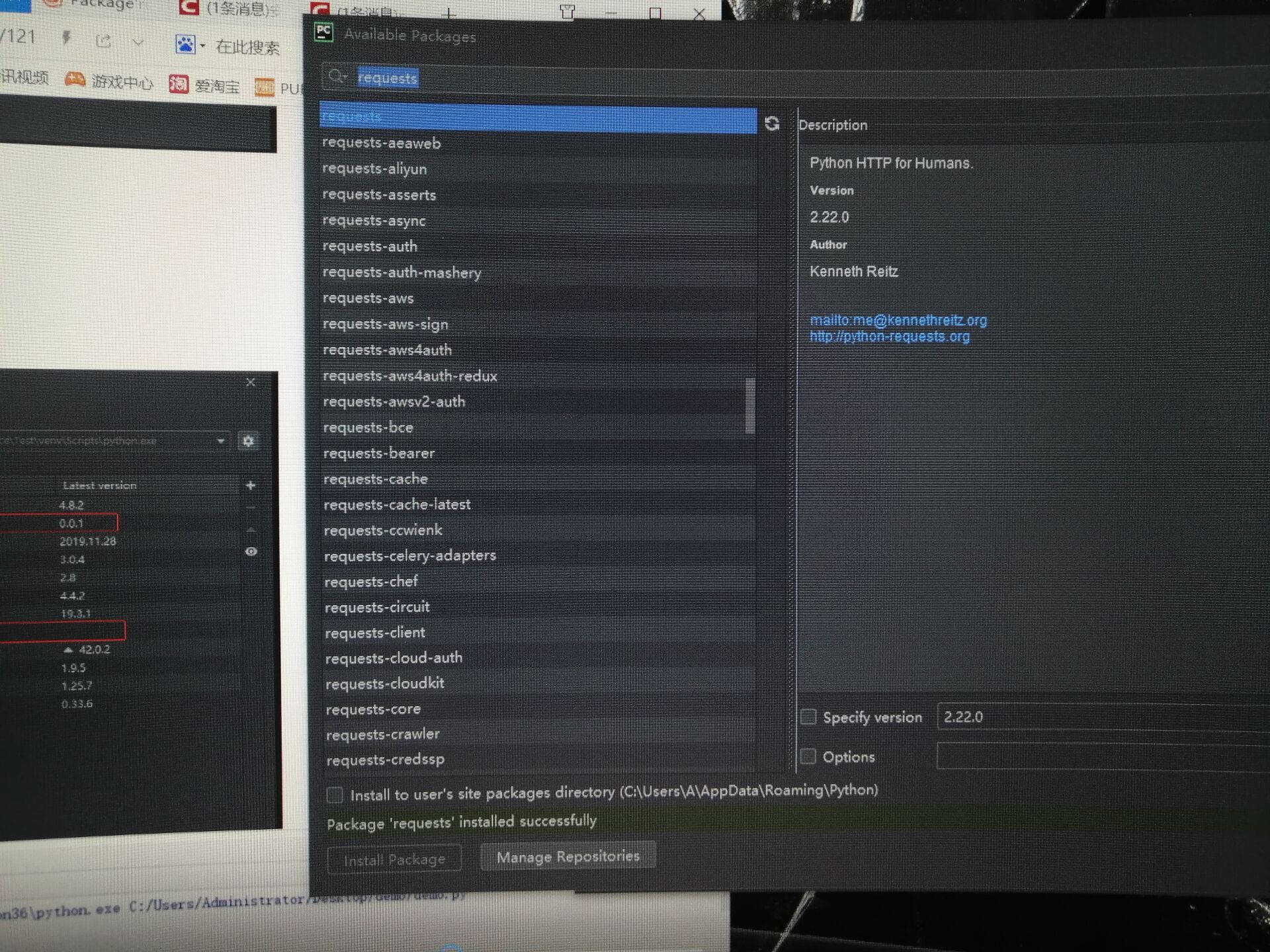1270x952 pixels.
Task: Open the interpreter settings gear icon
Action: [x=248, y=441]
